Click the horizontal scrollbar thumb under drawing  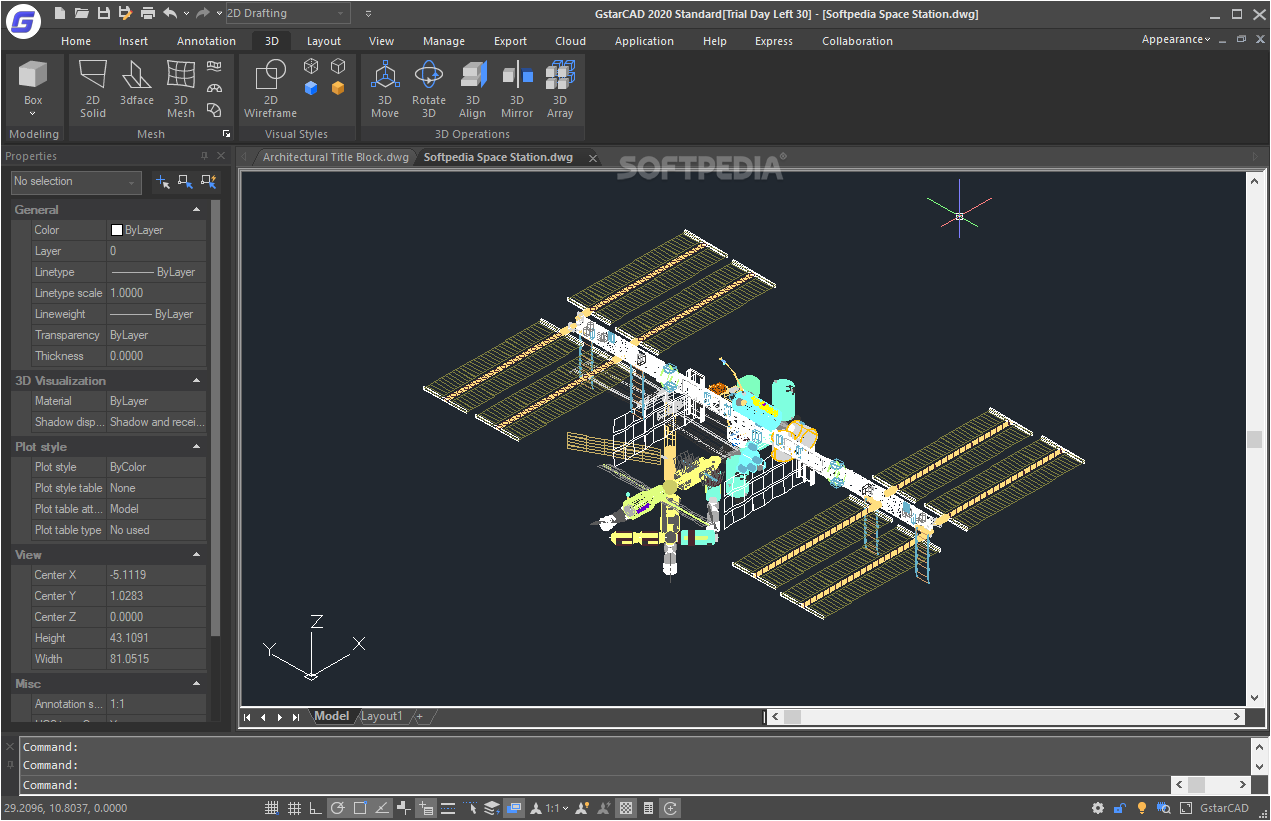(x=792, y=716)
